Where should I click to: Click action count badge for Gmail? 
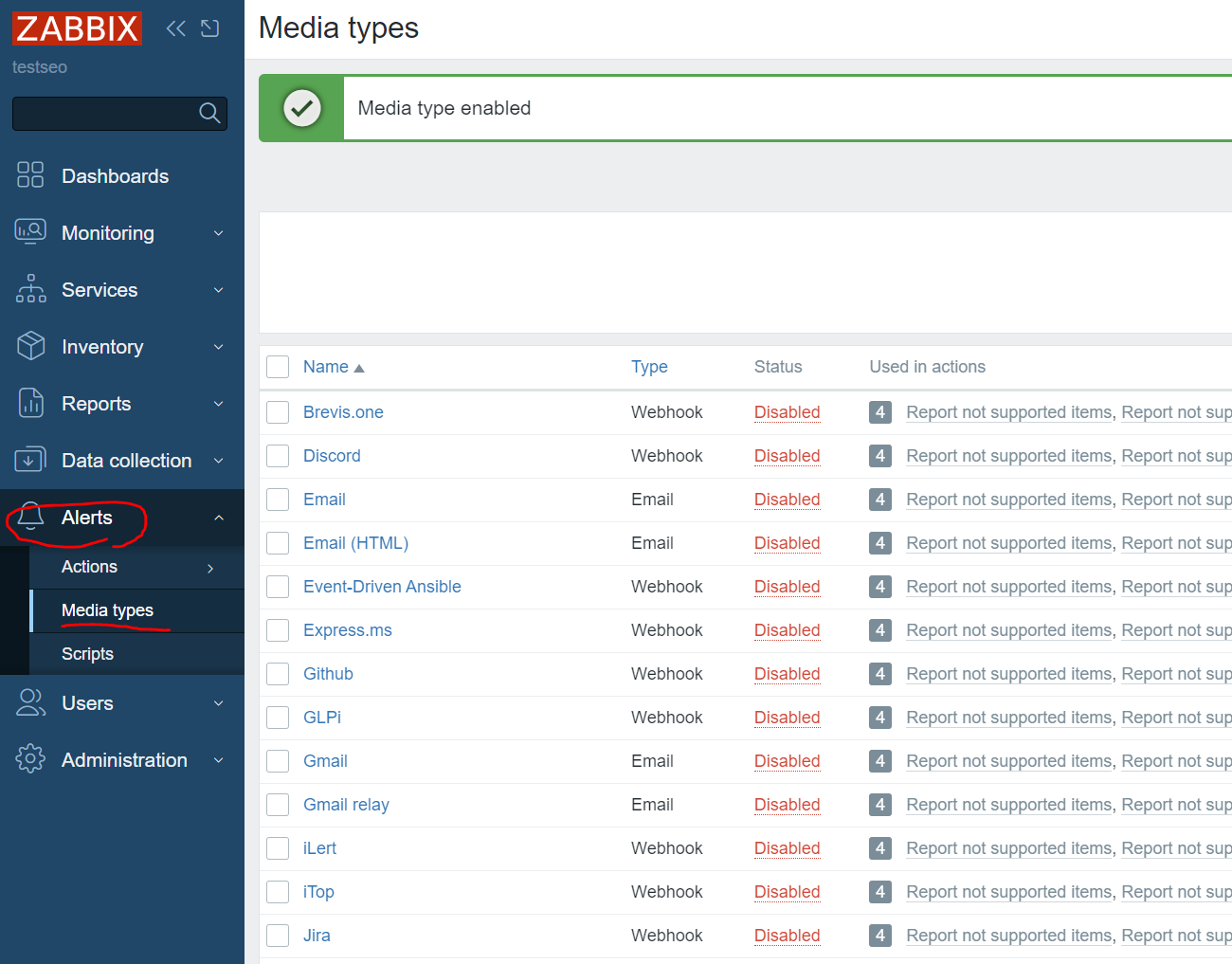[x=880, y=761]
